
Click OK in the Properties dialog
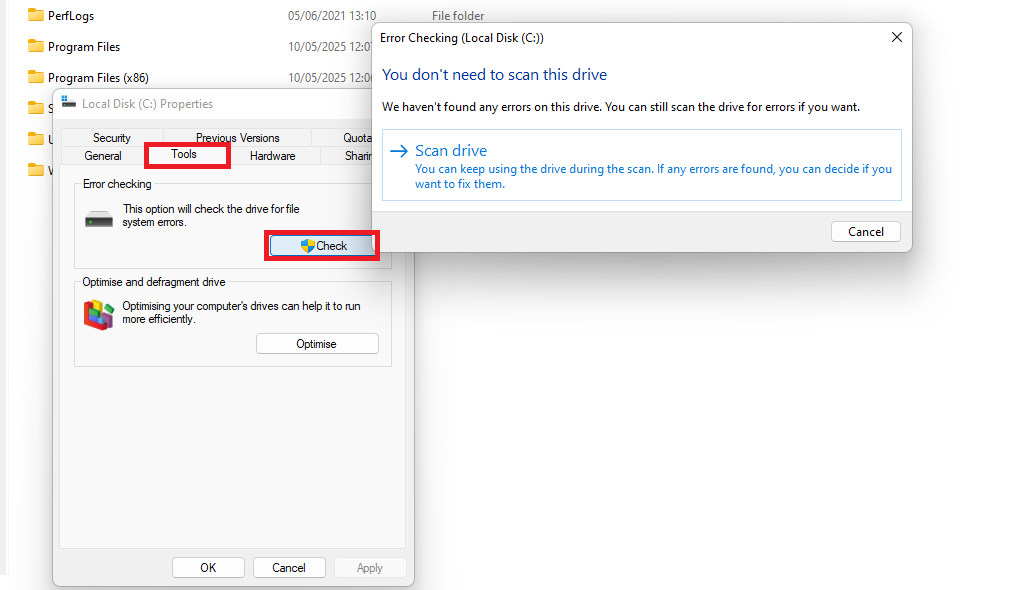tap(208, 567)
